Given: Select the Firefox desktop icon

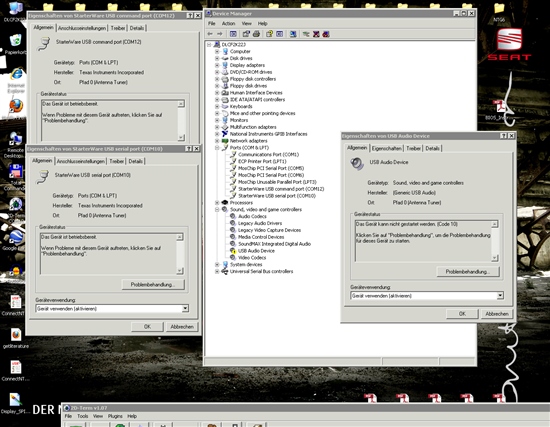Looking at the screenshot, I should pyautogui.click(x=16, y=106).
